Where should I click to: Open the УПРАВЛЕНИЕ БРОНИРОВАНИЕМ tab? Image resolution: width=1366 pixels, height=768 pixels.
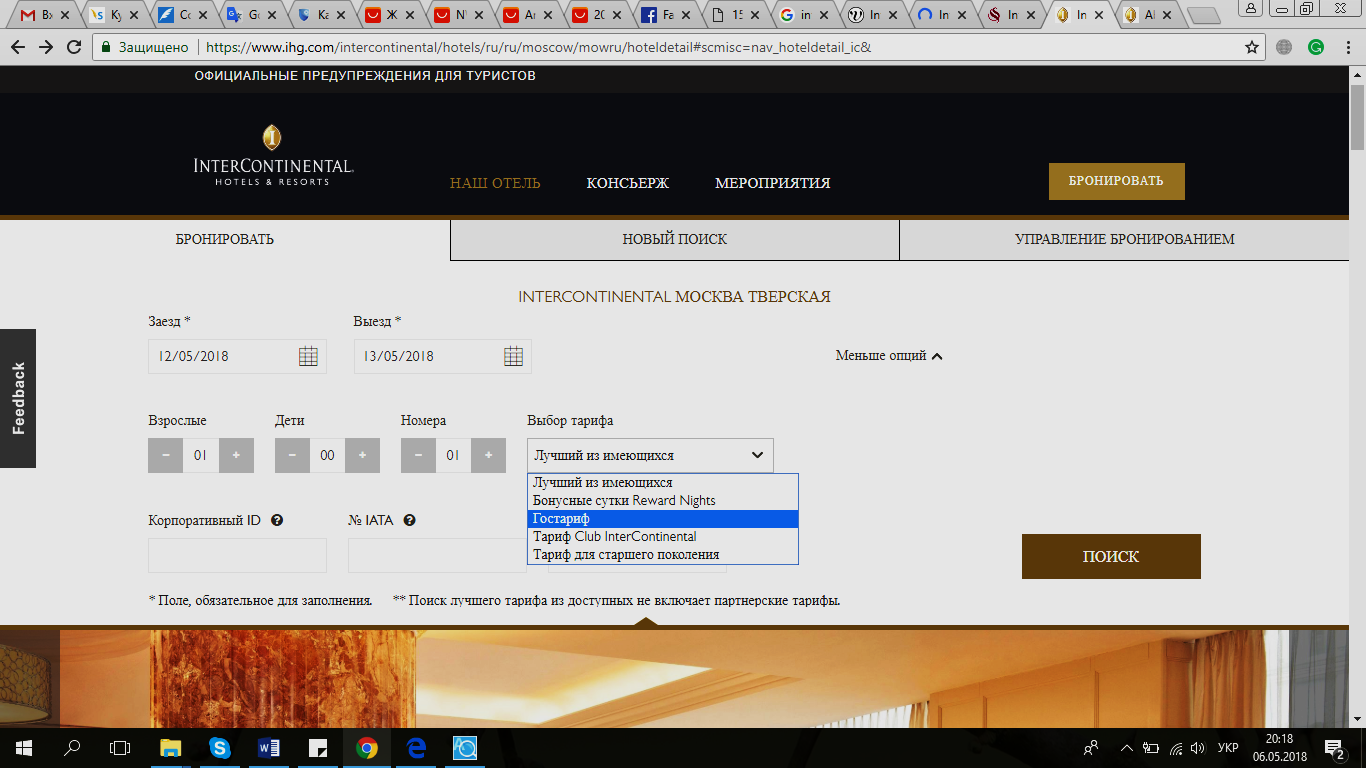(x=1124, y=240)
